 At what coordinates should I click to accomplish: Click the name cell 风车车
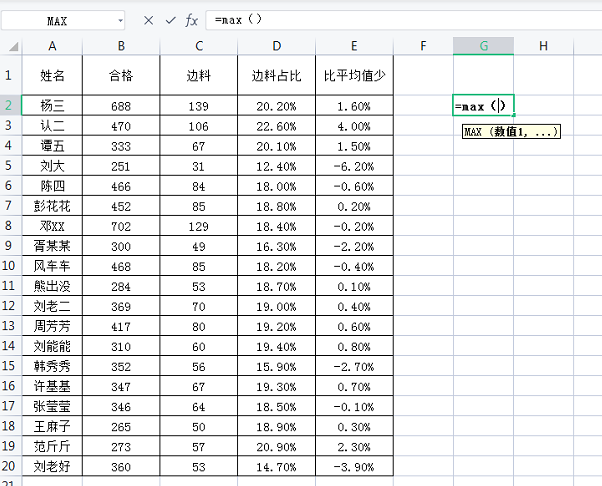52,266
